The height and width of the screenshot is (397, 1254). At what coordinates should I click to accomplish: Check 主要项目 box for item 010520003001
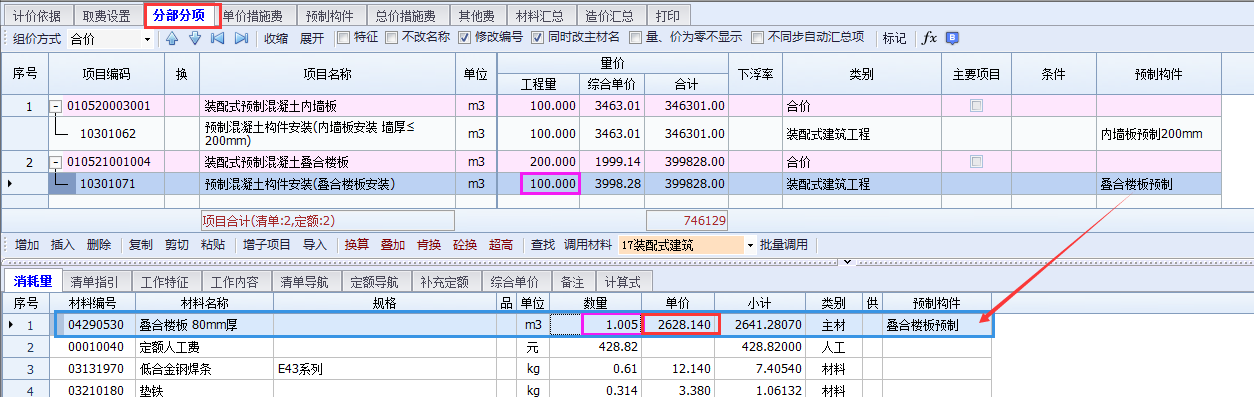coord(976,105)
